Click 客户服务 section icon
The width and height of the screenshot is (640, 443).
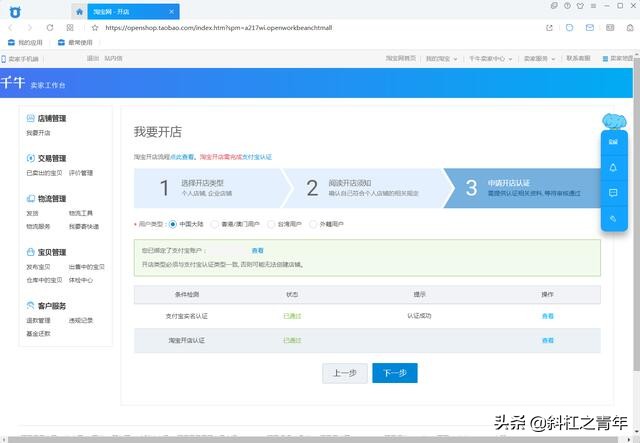(x=31, y=305)
